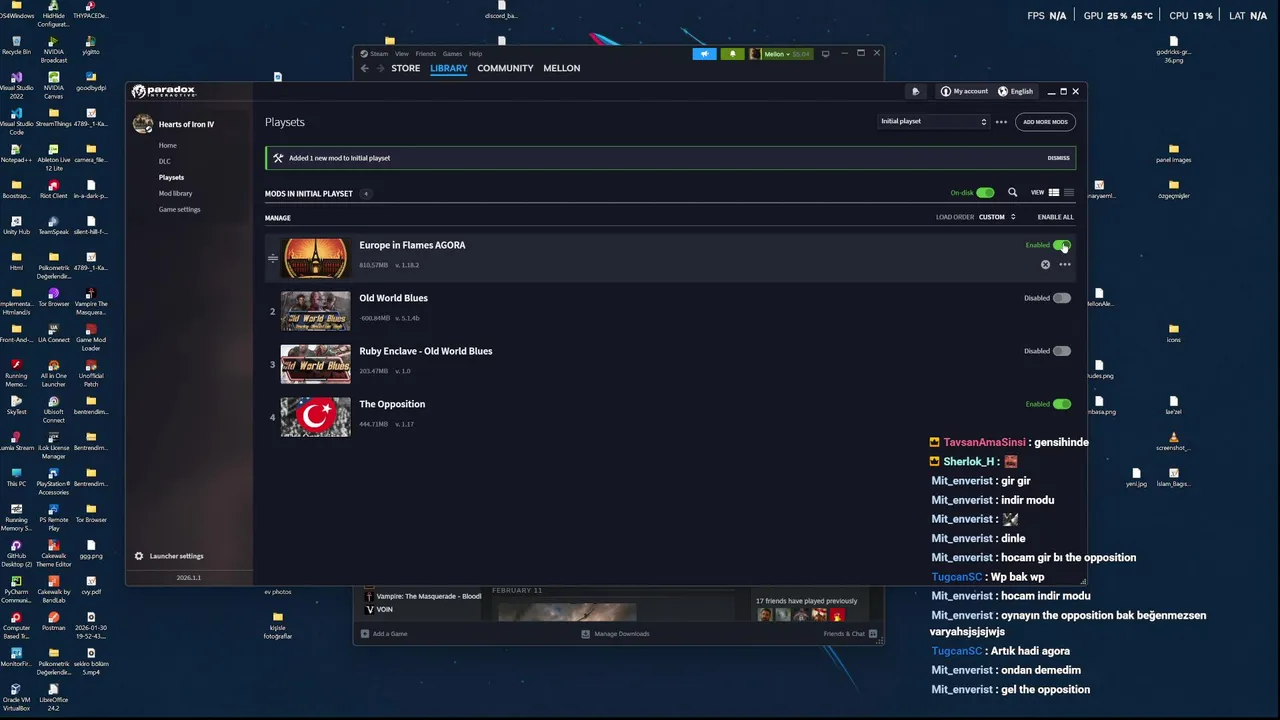Open Manage Downloads in Steam

[615, 634]
